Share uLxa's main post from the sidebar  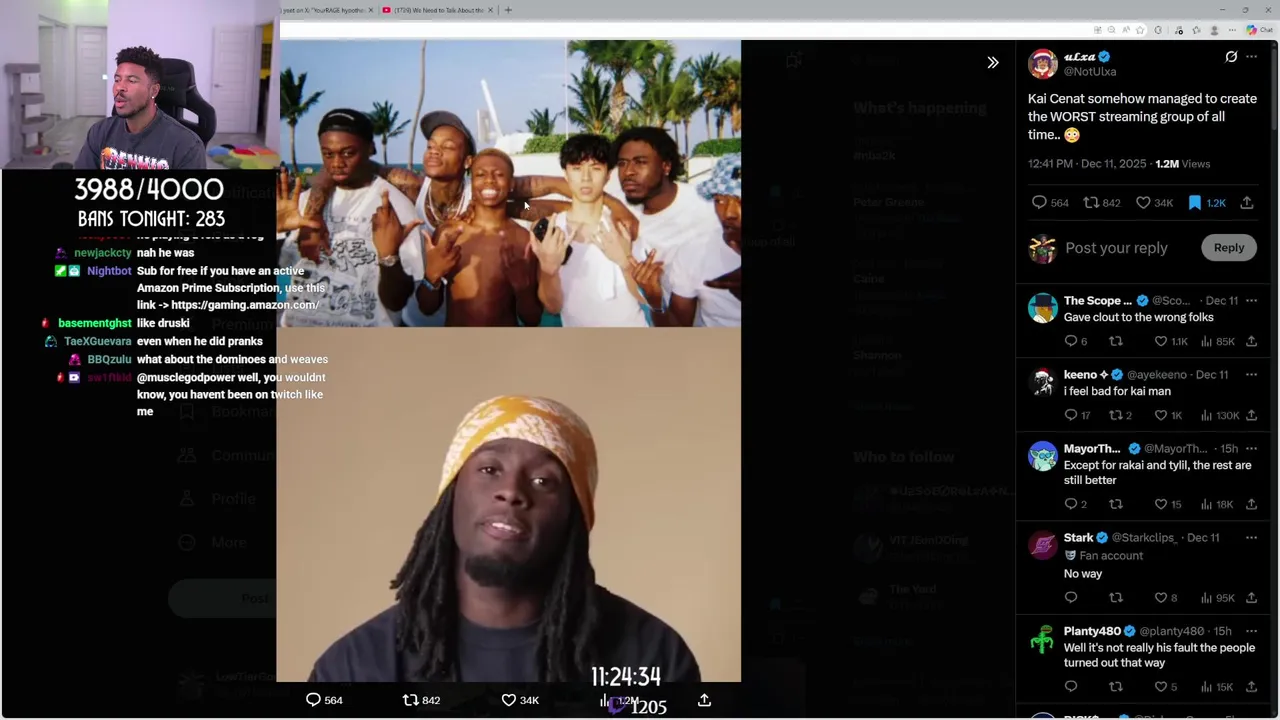1246,203
